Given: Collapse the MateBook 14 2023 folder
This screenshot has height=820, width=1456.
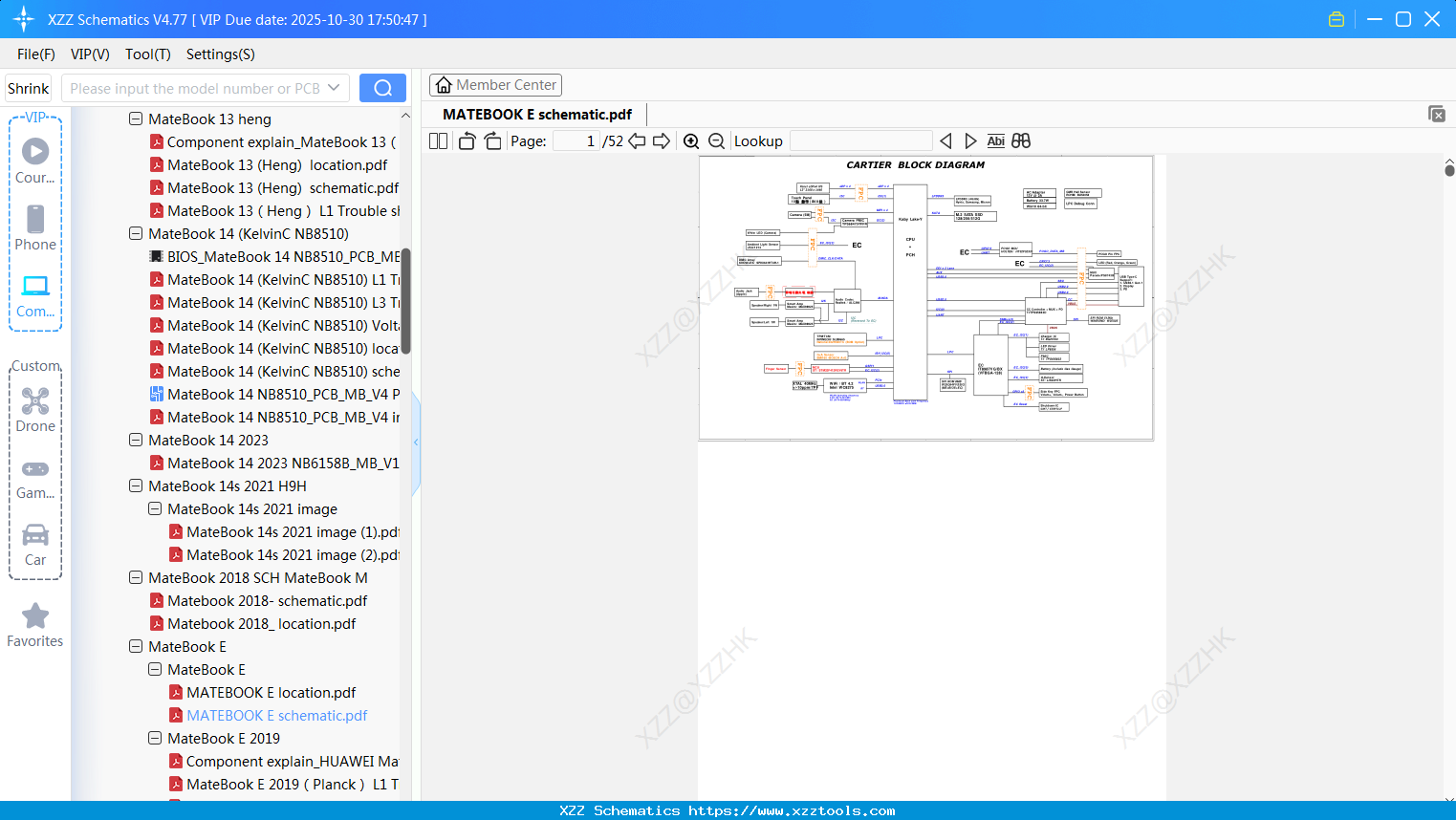Looking at the screenshot, I should (x=136, y=440).
